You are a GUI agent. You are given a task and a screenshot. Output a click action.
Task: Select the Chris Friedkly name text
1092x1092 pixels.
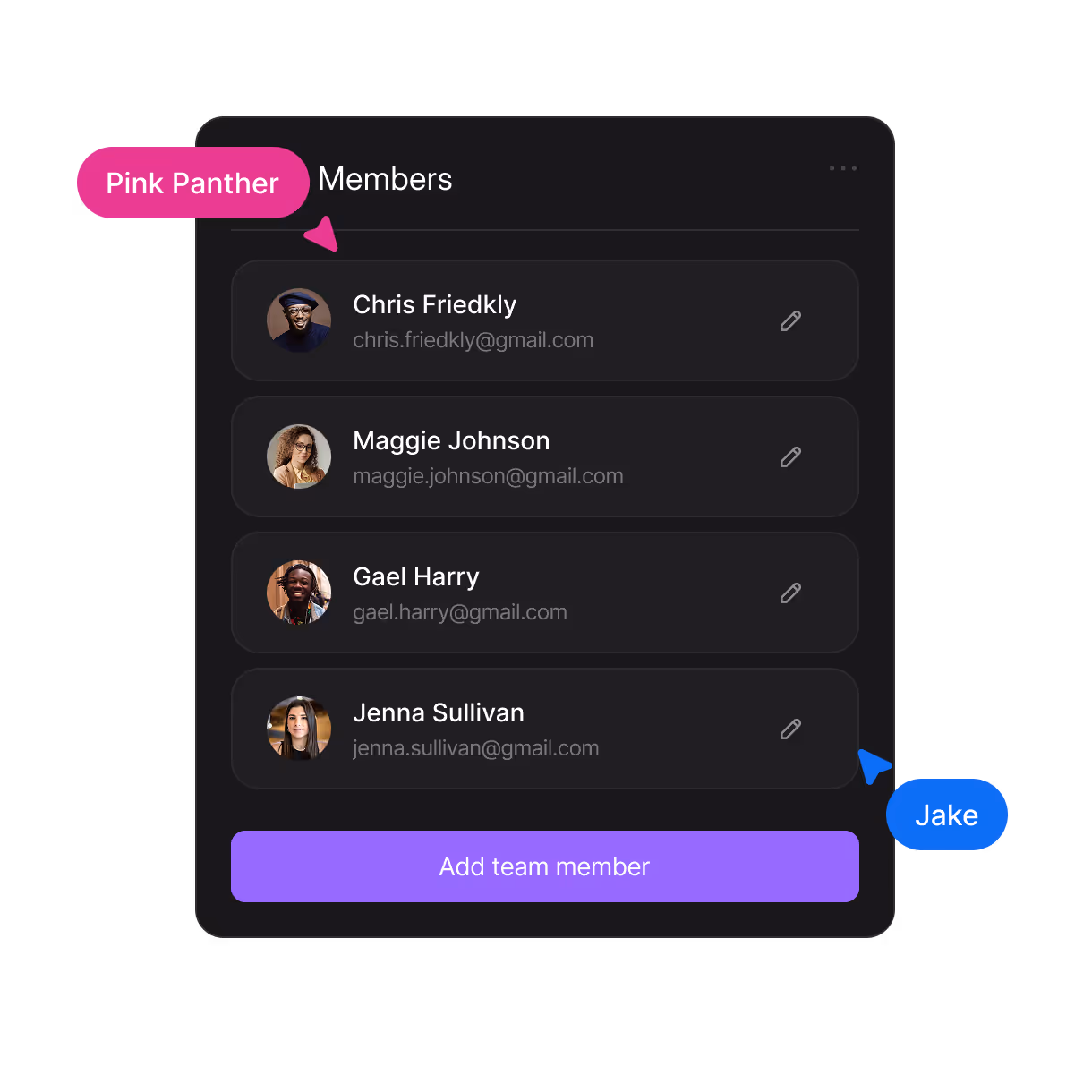[x=435, y=304]
